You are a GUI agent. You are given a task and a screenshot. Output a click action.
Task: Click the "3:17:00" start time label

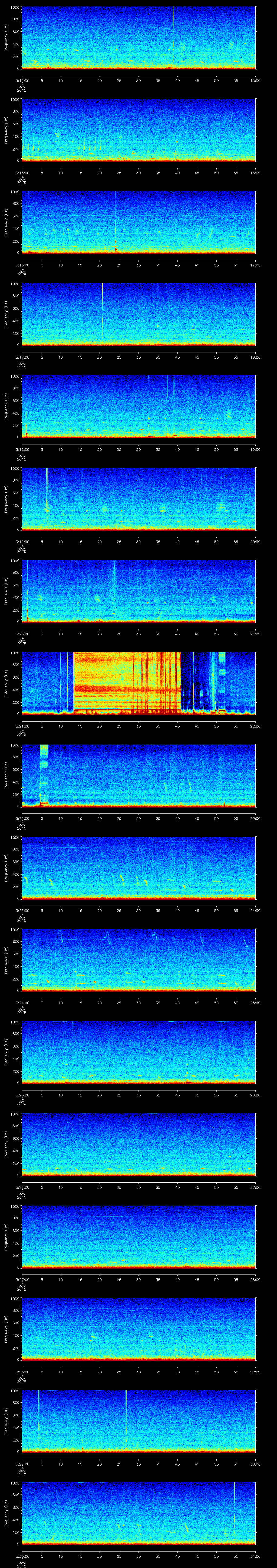tap(22, 357)
